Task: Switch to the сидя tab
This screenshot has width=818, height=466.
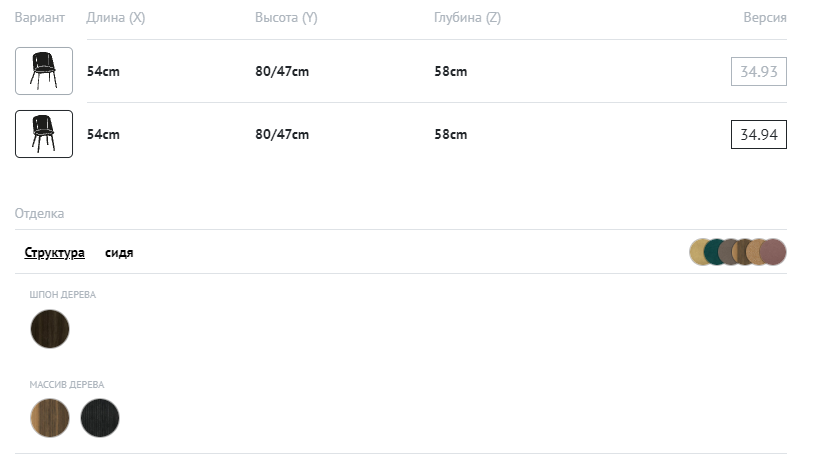Action: point(119,253)
